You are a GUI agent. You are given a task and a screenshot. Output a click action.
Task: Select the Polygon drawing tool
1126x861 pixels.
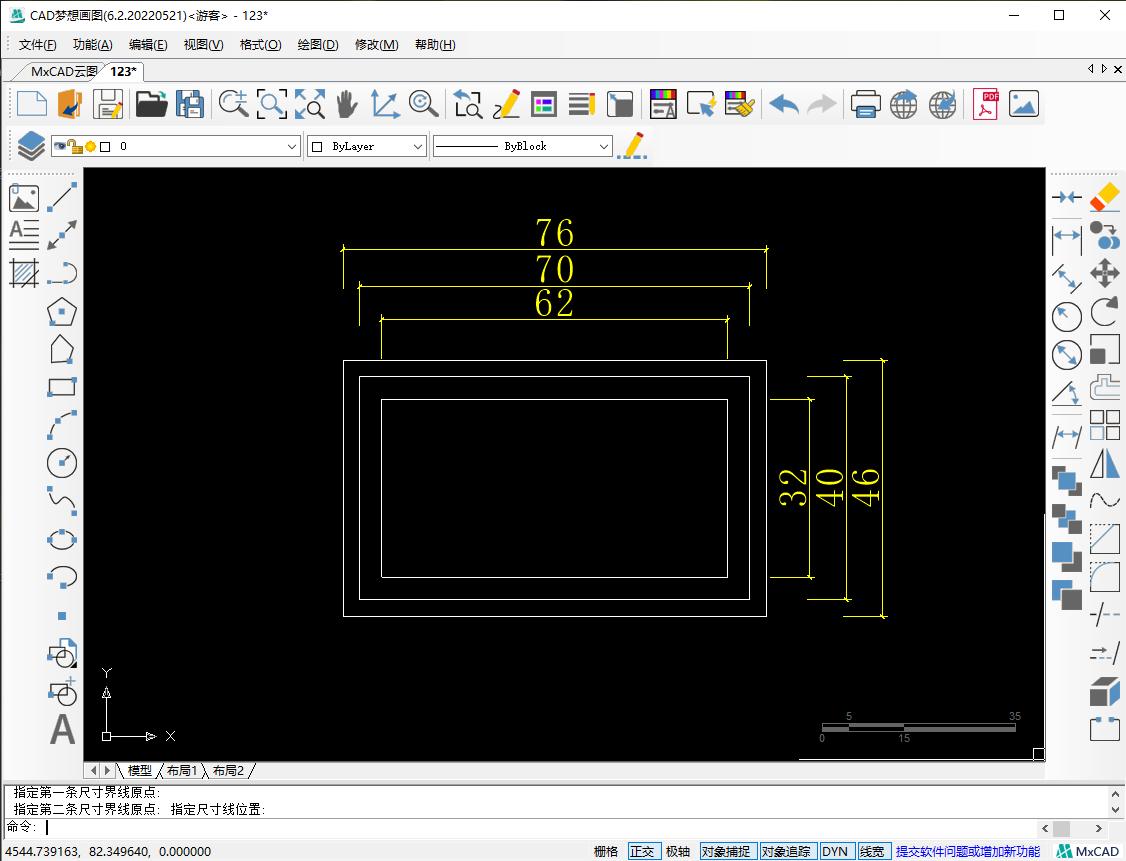[x=62, y=312]
